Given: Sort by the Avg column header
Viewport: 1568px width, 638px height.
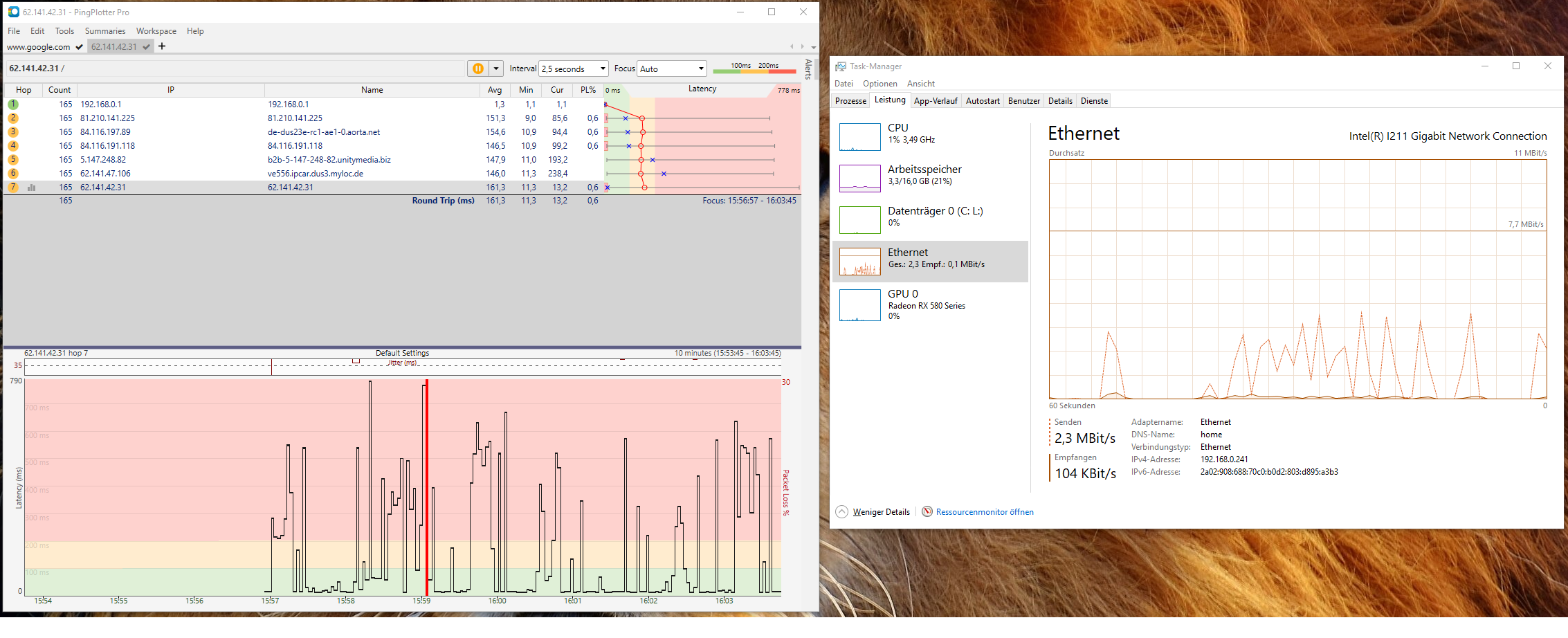Looking at the screenshot, I should coord(495,90).
